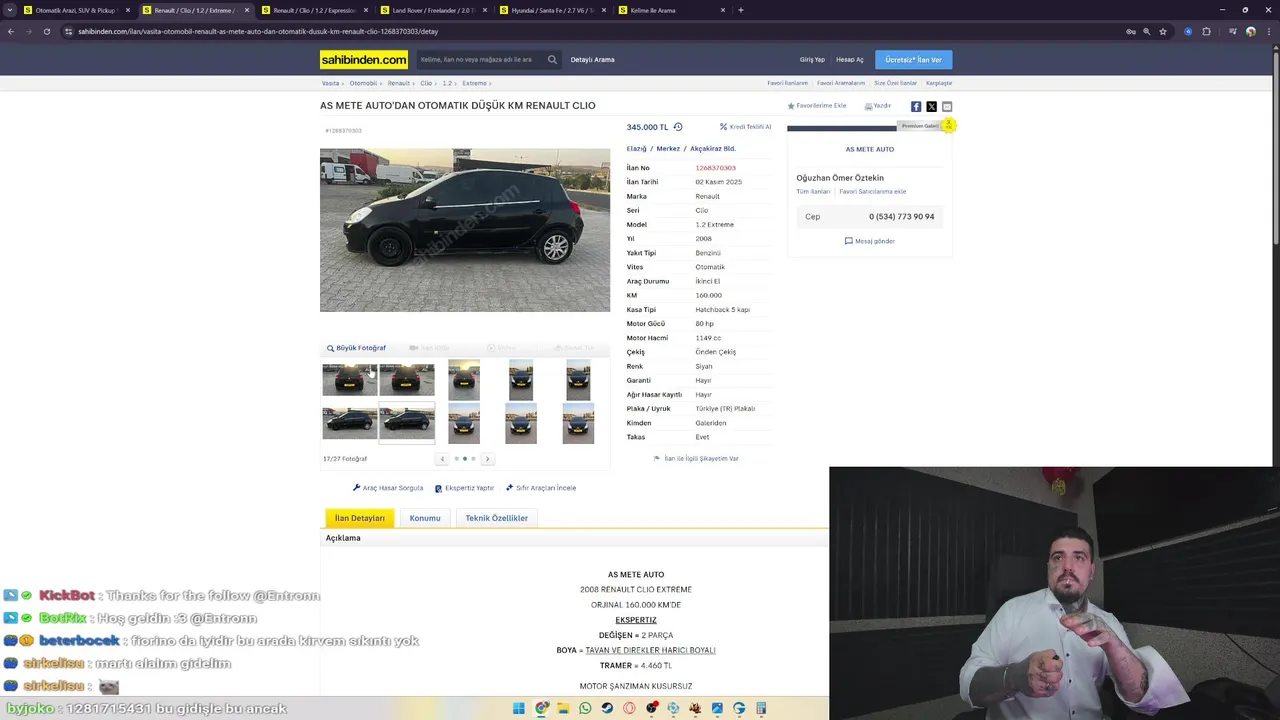This screenshot has width=1280, height=720.
Task: Click the main car photo
Action: coord(465,230)
